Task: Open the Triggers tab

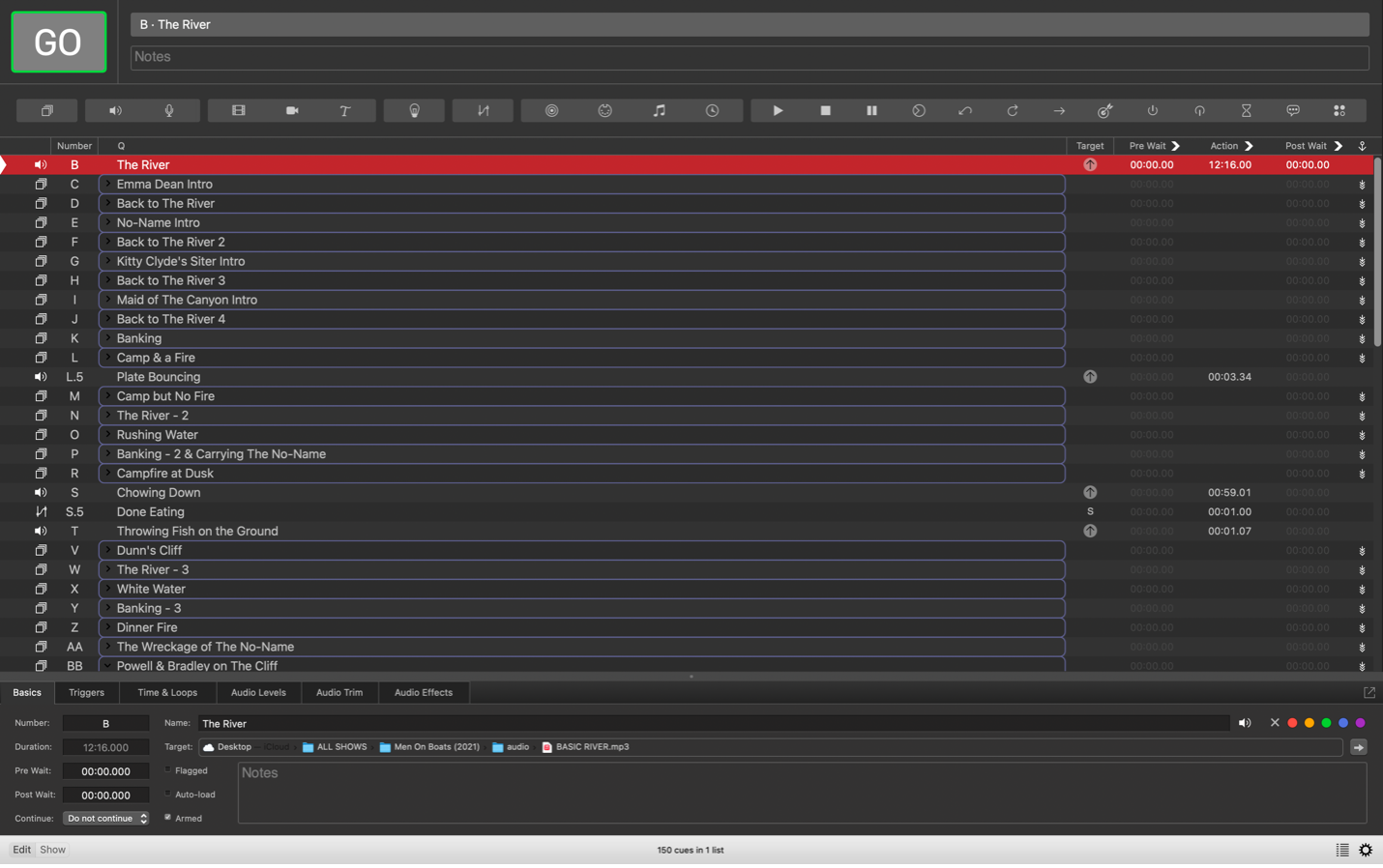Action: 87,692
